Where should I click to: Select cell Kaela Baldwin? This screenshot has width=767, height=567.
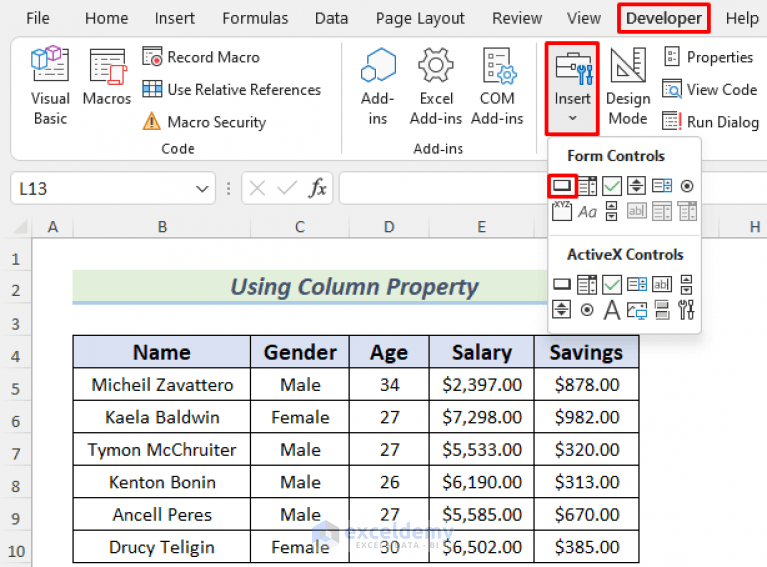[x=162, y=417]
